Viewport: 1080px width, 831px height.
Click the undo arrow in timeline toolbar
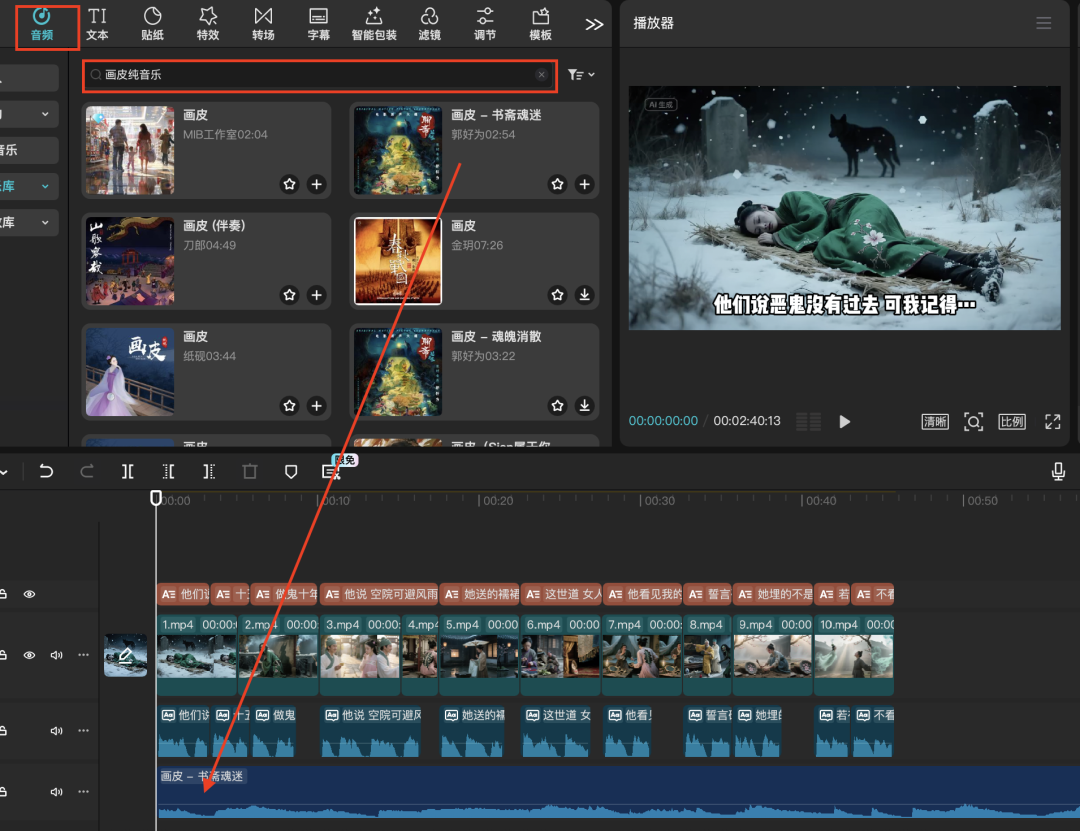(46, 471)
